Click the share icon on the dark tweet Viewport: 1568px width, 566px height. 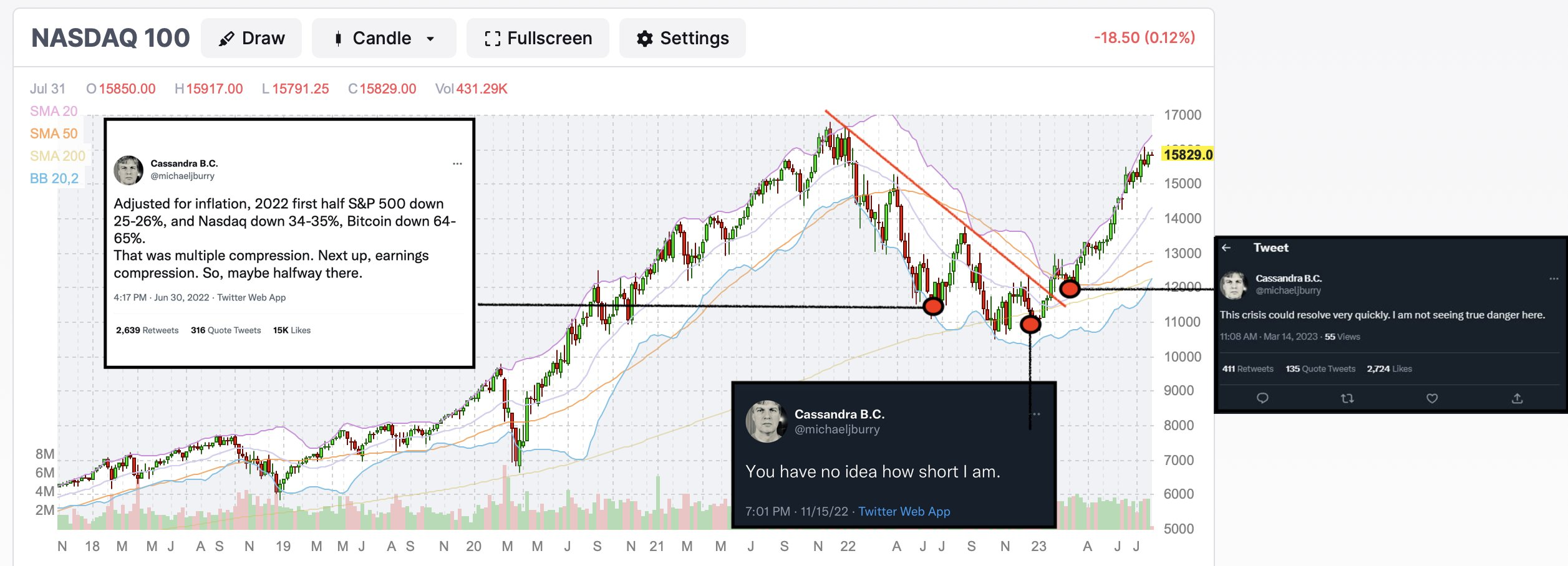pos(1517,398)
